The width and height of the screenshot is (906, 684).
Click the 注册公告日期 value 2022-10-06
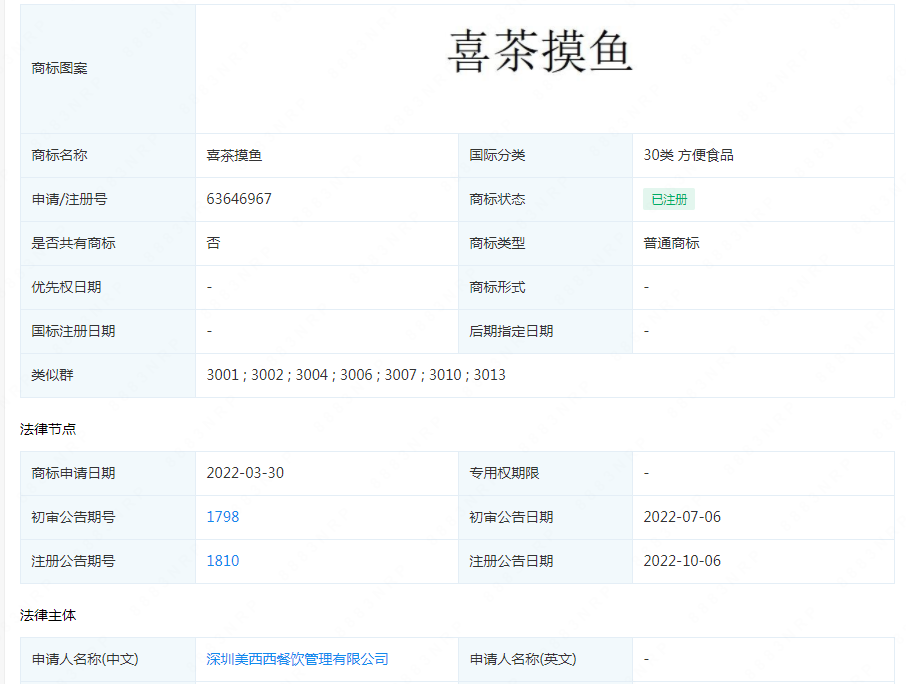coord(685,561)
